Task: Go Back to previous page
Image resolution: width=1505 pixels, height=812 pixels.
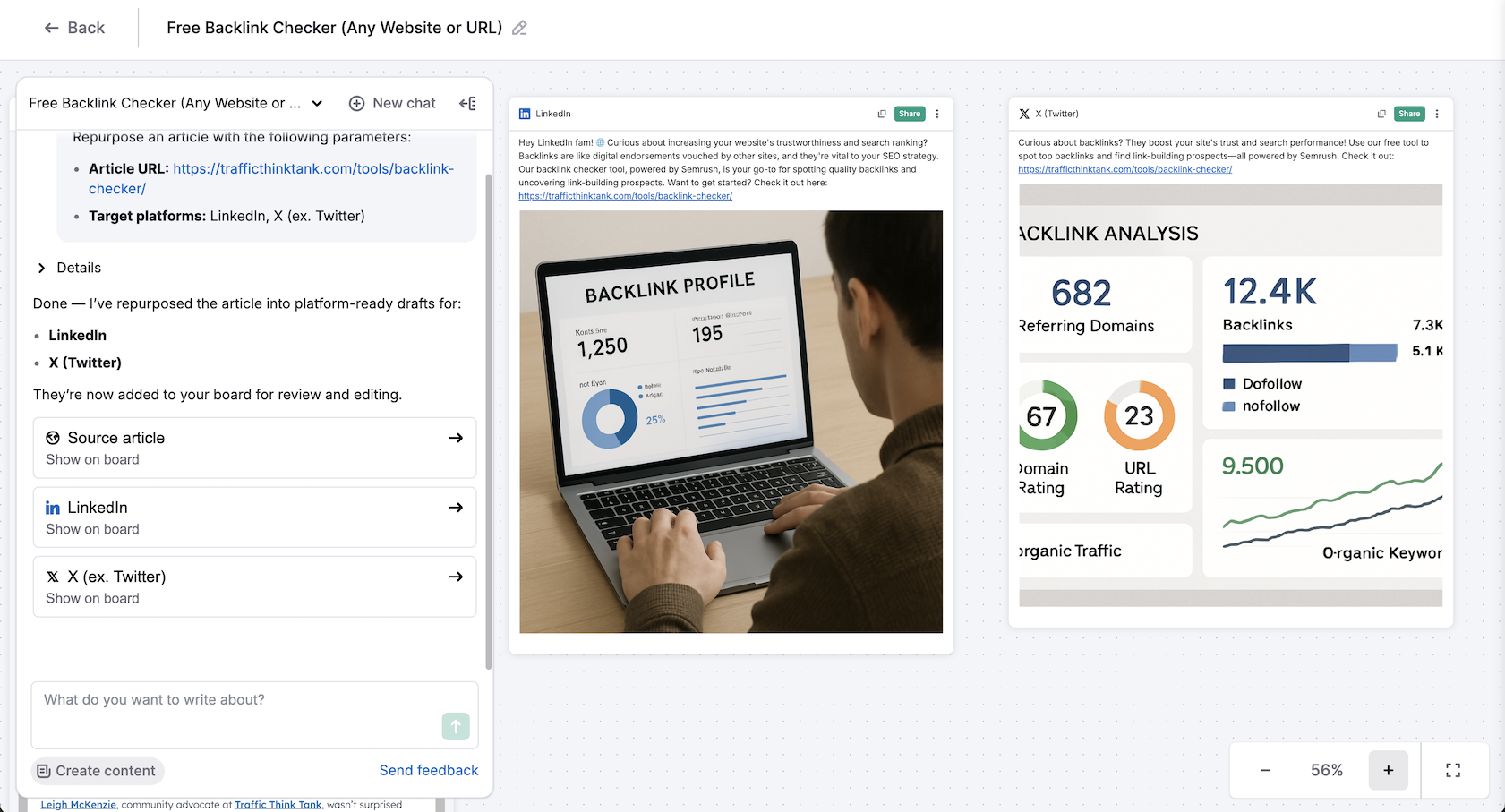Action: pyautogui.click(x=74, y=28)
